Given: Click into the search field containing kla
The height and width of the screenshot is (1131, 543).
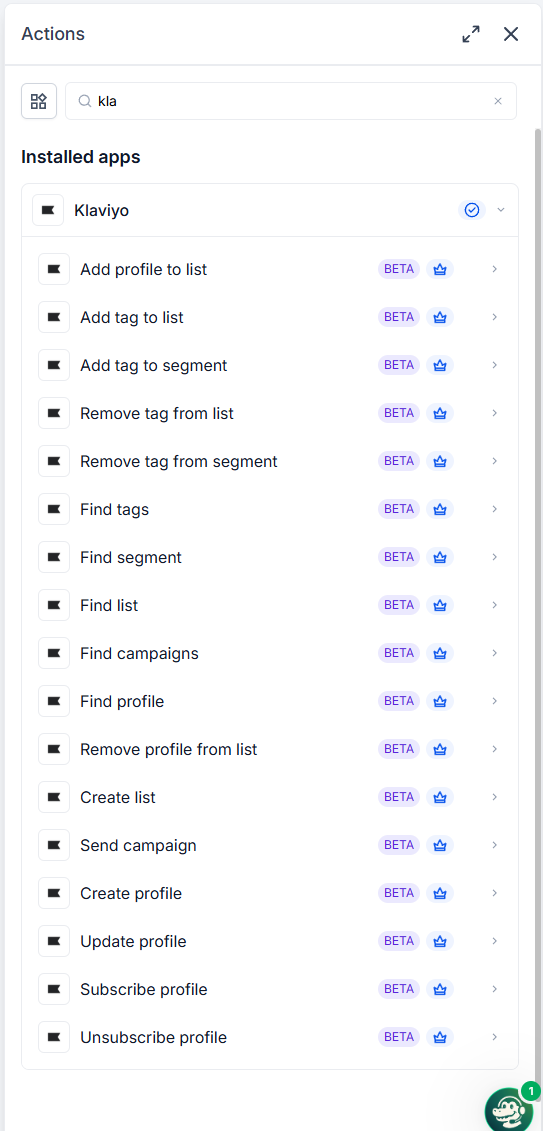Looking at the screenshot, I should (291, 101).
